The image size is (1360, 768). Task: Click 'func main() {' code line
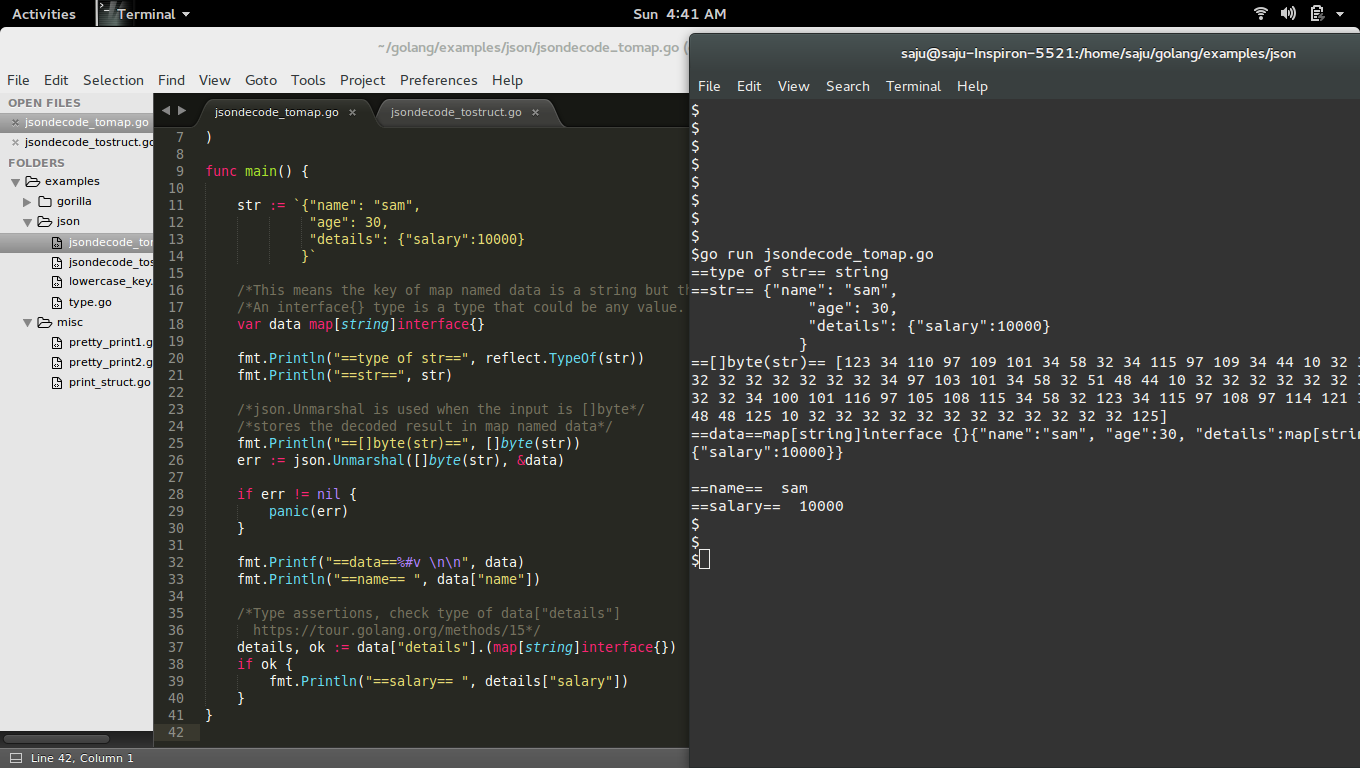point(257,171)
